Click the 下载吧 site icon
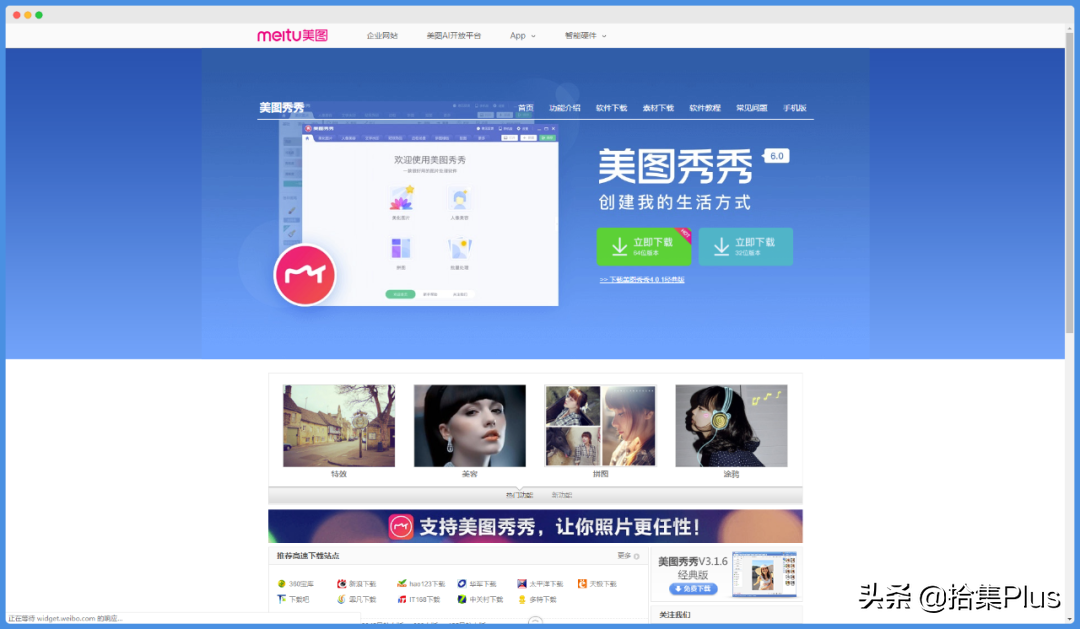 (282, 600)
